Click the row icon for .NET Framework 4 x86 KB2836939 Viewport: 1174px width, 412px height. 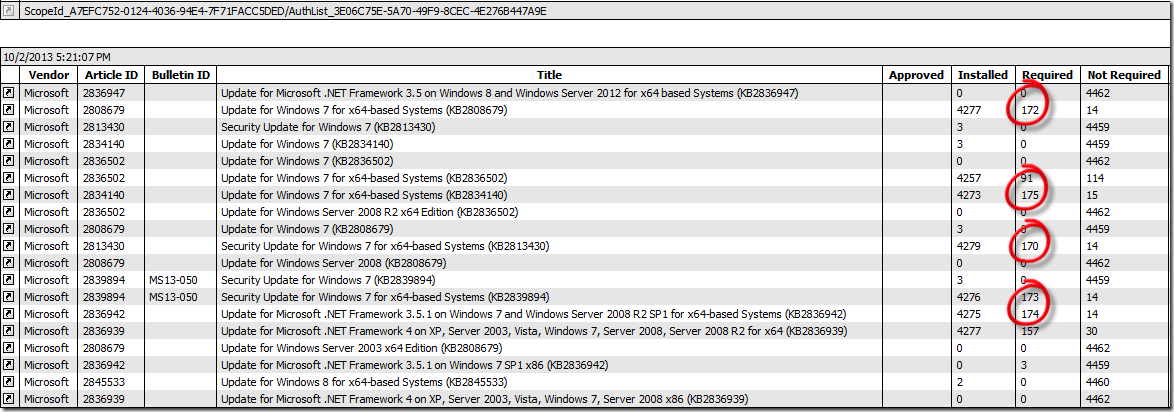[9, 399]
